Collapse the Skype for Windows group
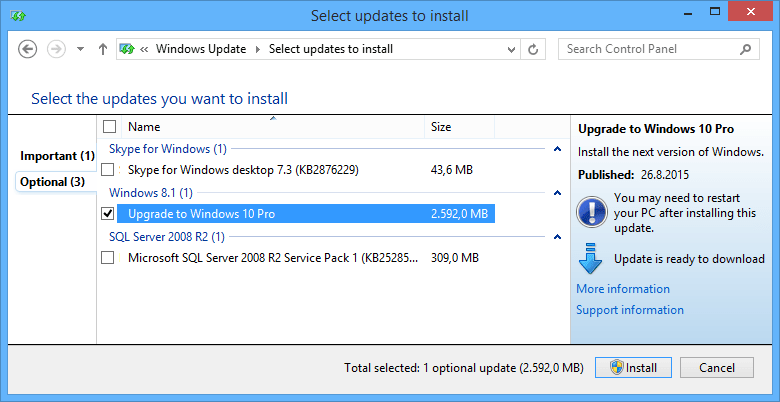The width and height of the screenshot is (780, 402). (x=558, y=149)
